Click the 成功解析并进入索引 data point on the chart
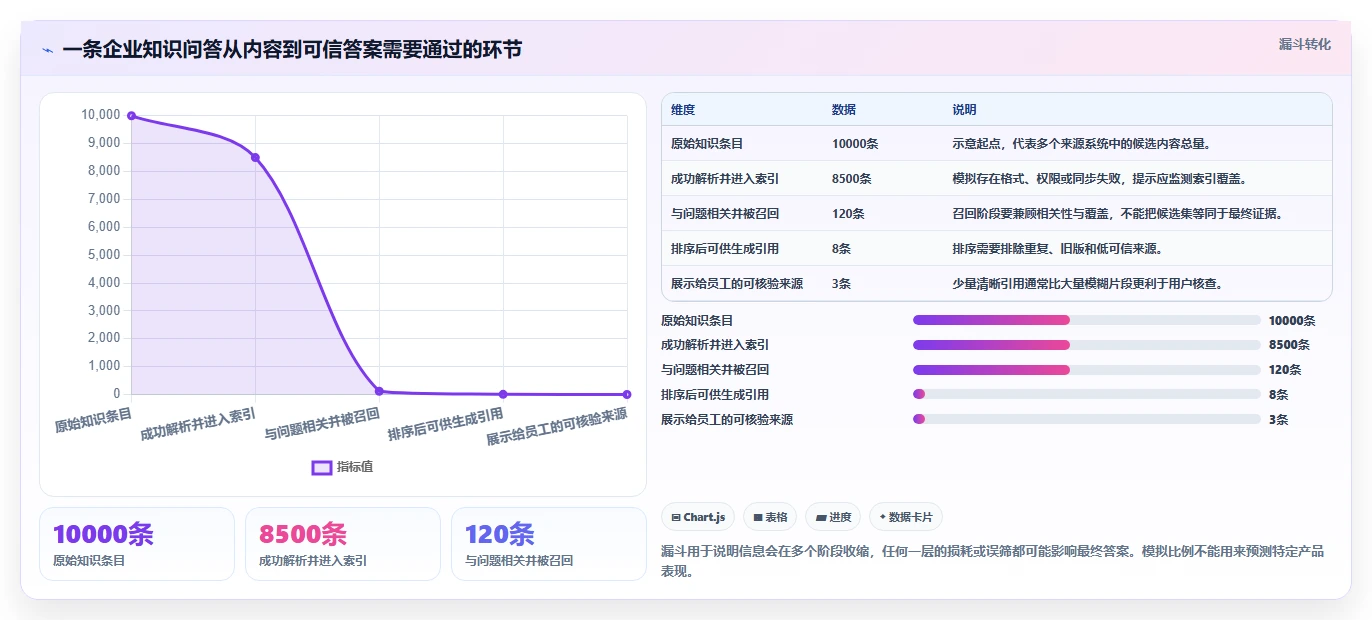 [x=255, y=157]
